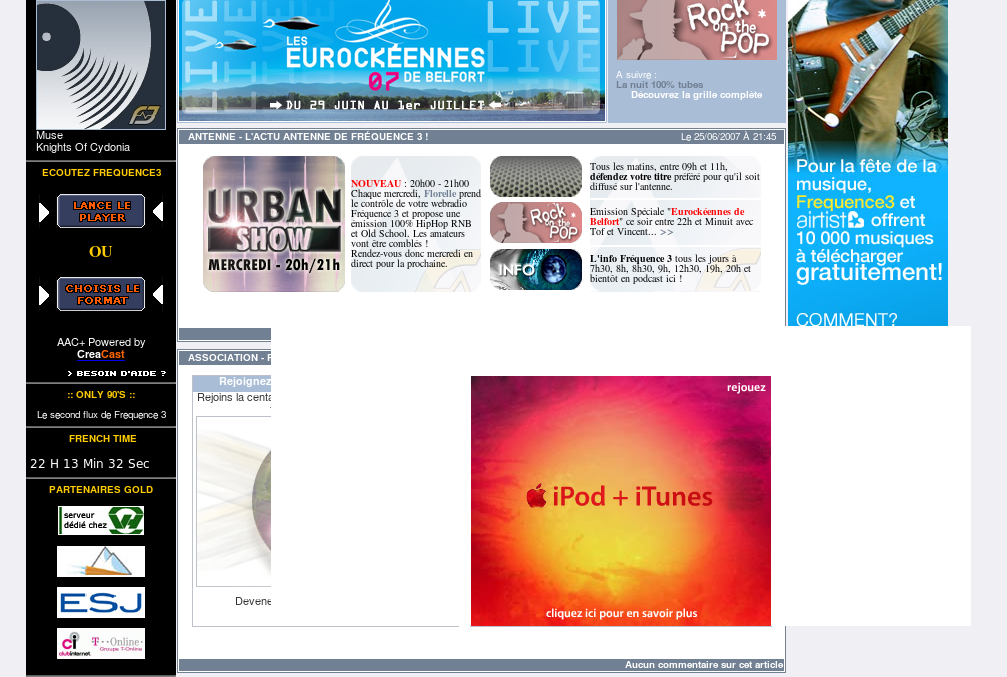The image size is (1007, 677).
Task: Open the Info eye thumbnail
Action: 536,269
